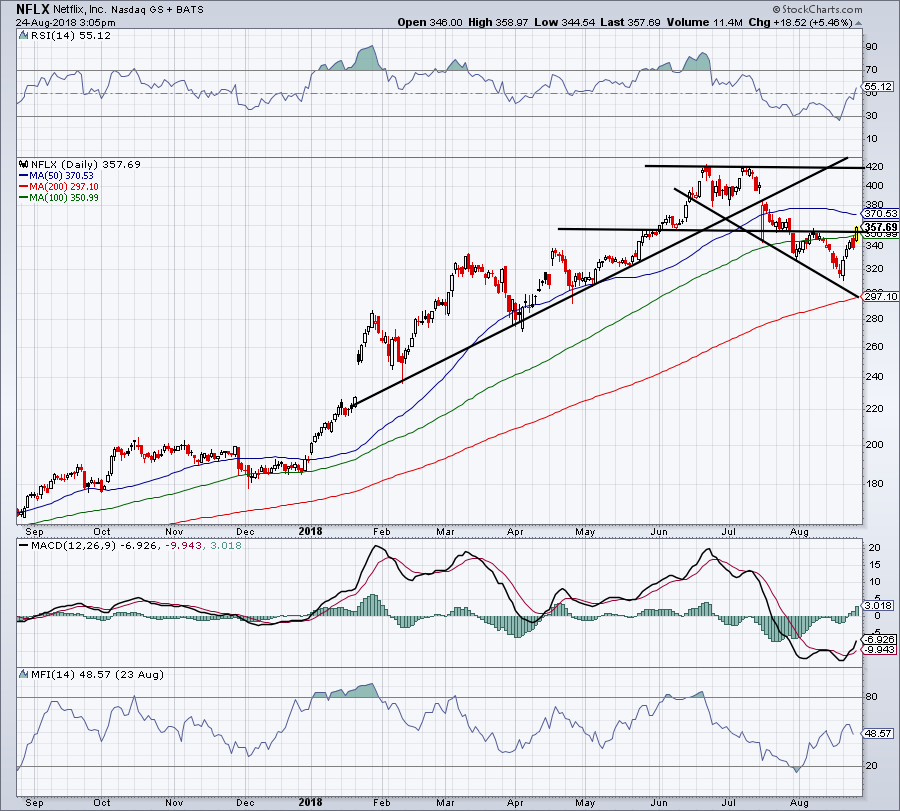Click the red dash before MA(200)

pos(24,187)
